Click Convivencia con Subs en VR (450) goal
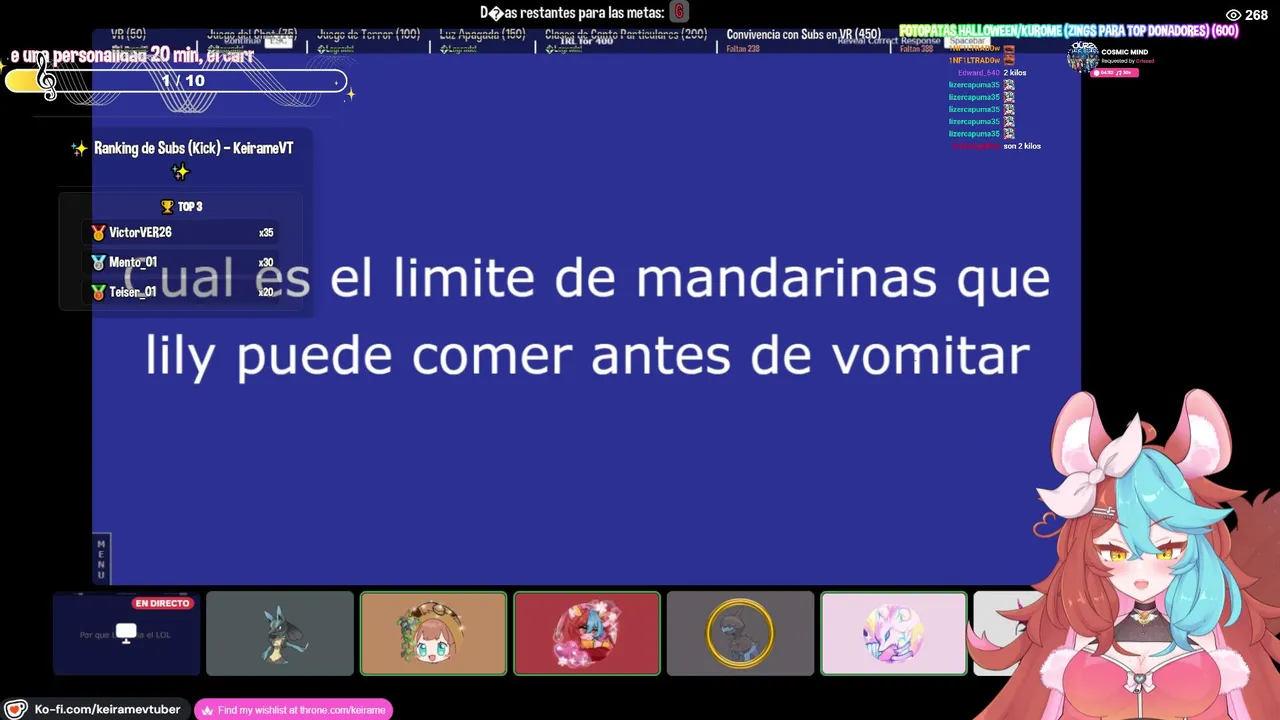 [804, 34]
